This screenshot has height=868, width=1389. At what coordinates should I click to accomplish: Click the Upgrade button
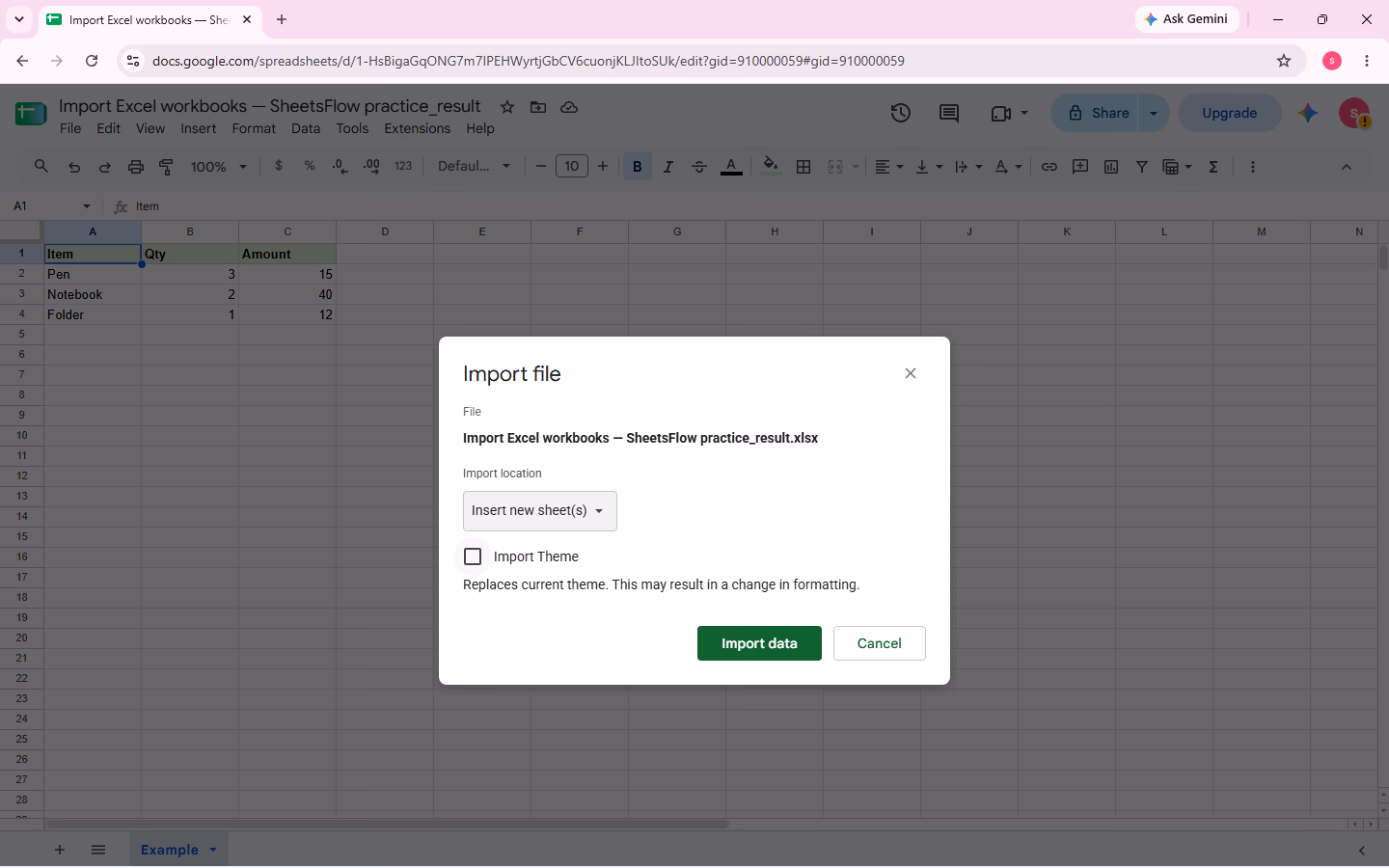tap(1230, 113)
